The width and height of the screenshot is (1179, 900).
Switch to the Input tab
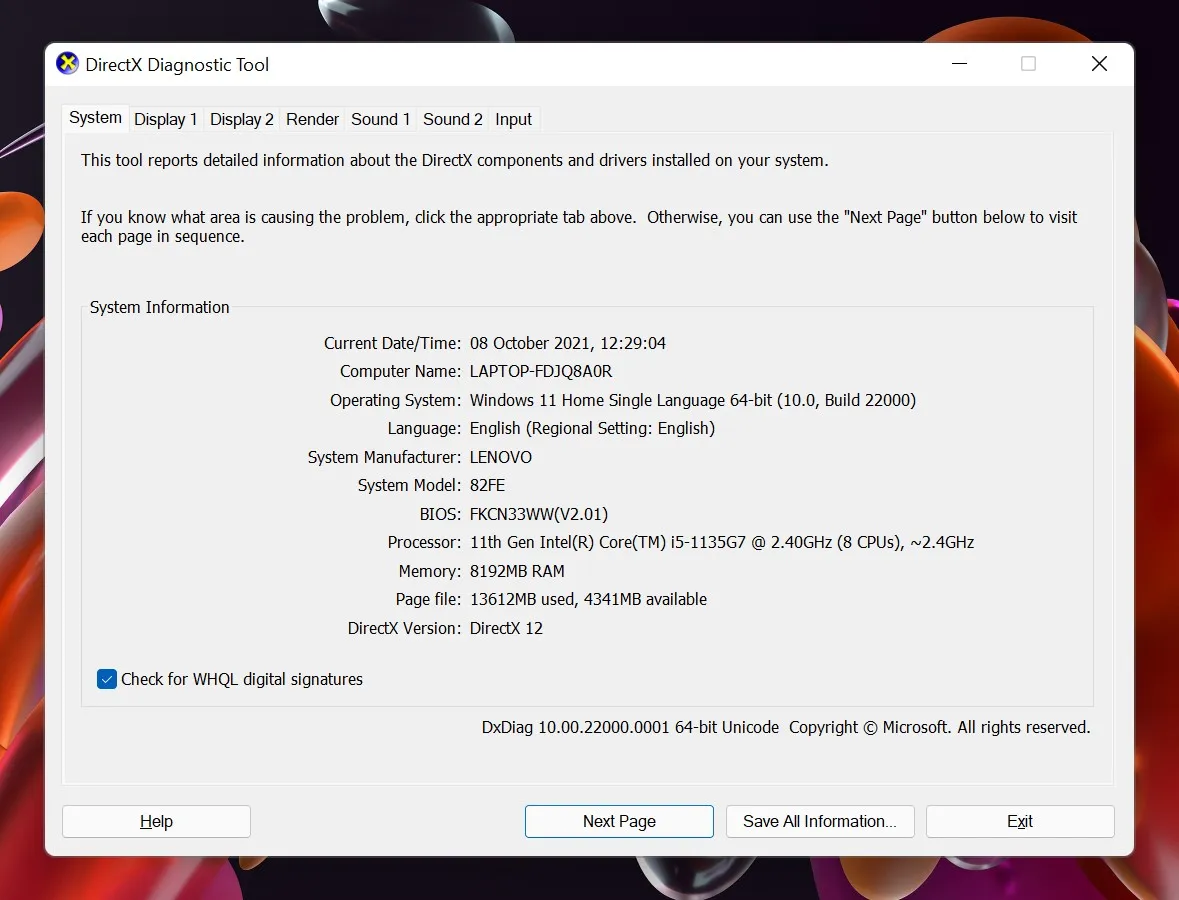(x=513, y=119)
